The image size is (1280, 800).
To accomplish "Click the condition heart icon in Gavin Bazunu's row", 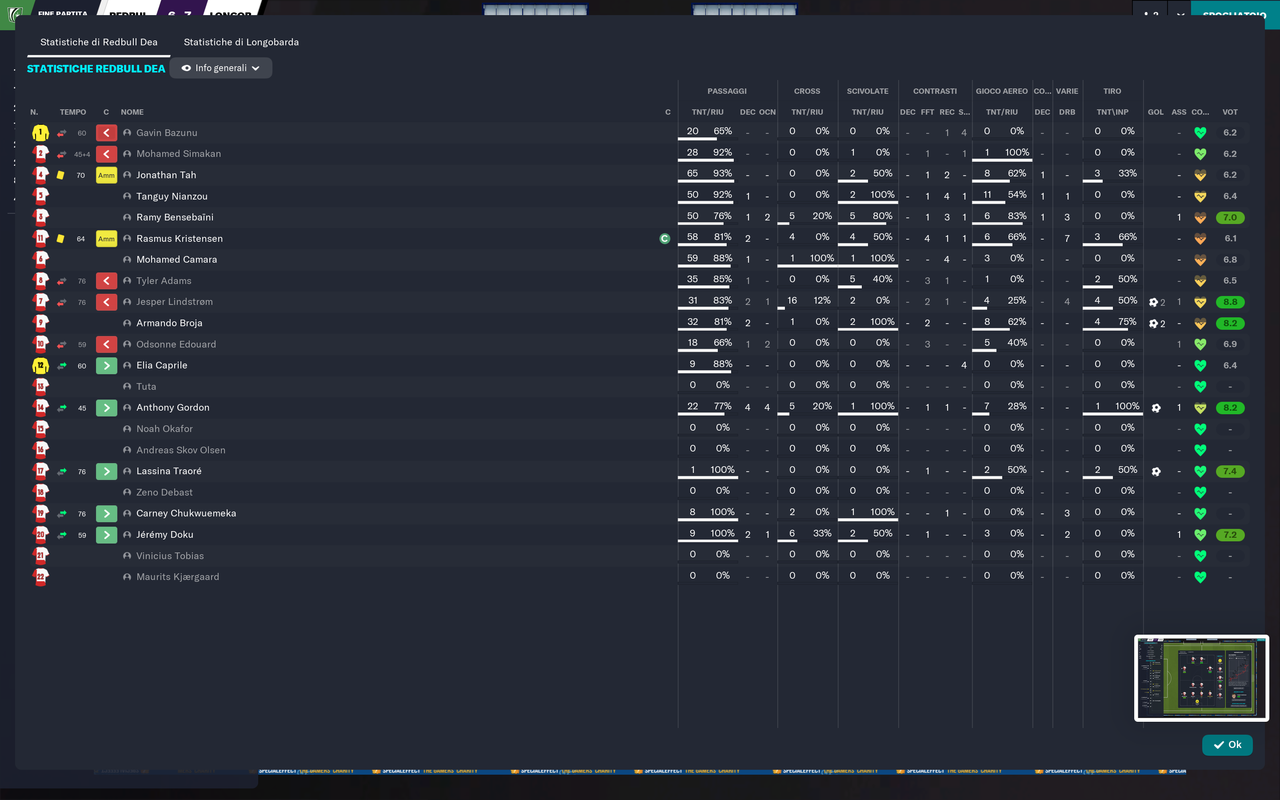I will click(1200, 133).
